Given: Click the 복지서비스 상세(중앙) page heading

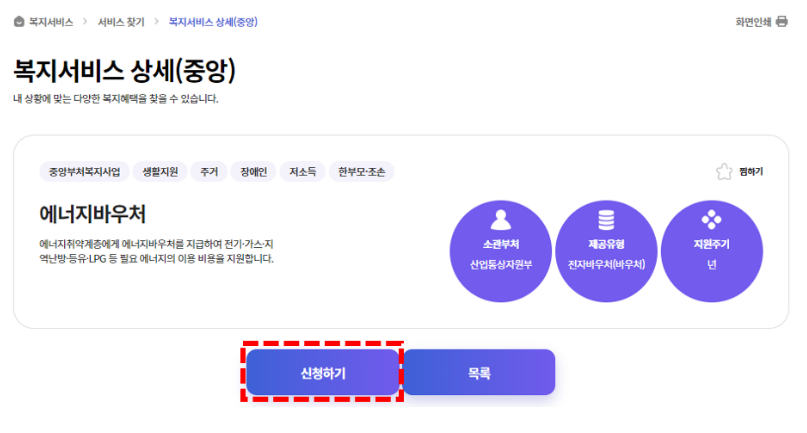Looking at the screenshot, I should coord(124,71).
